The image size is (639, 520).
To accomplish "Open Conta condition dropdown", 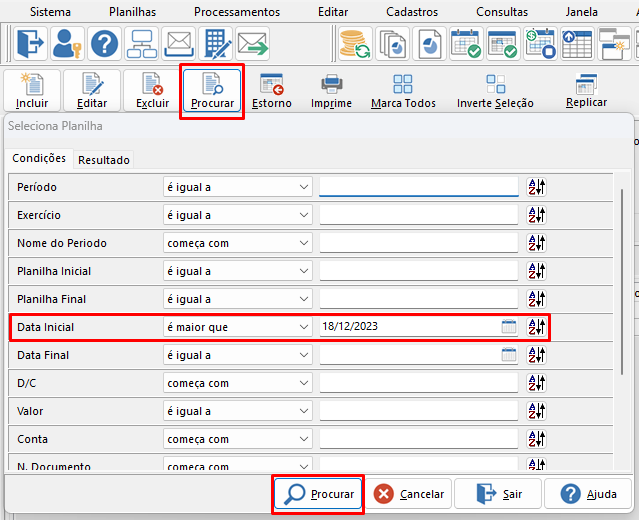I will tap(238, 439).
